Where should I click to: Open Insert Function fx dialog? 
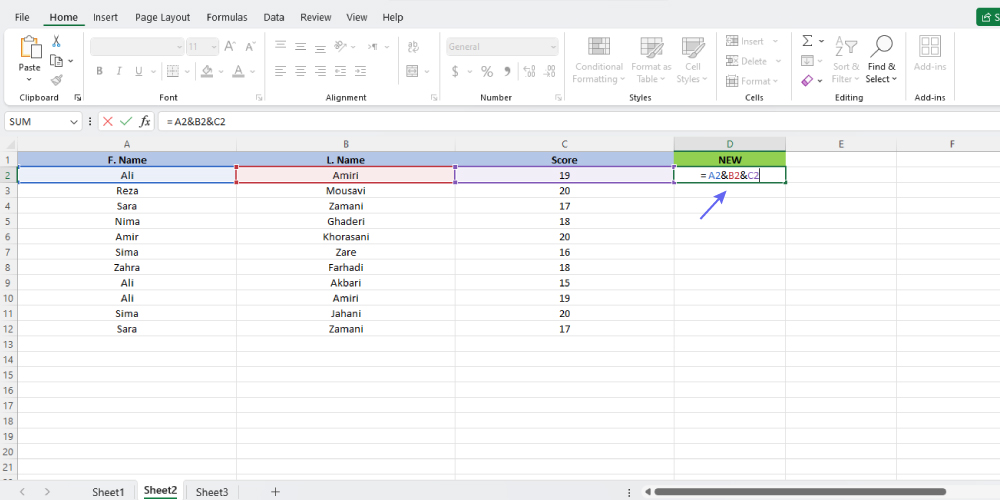point(145,121)
